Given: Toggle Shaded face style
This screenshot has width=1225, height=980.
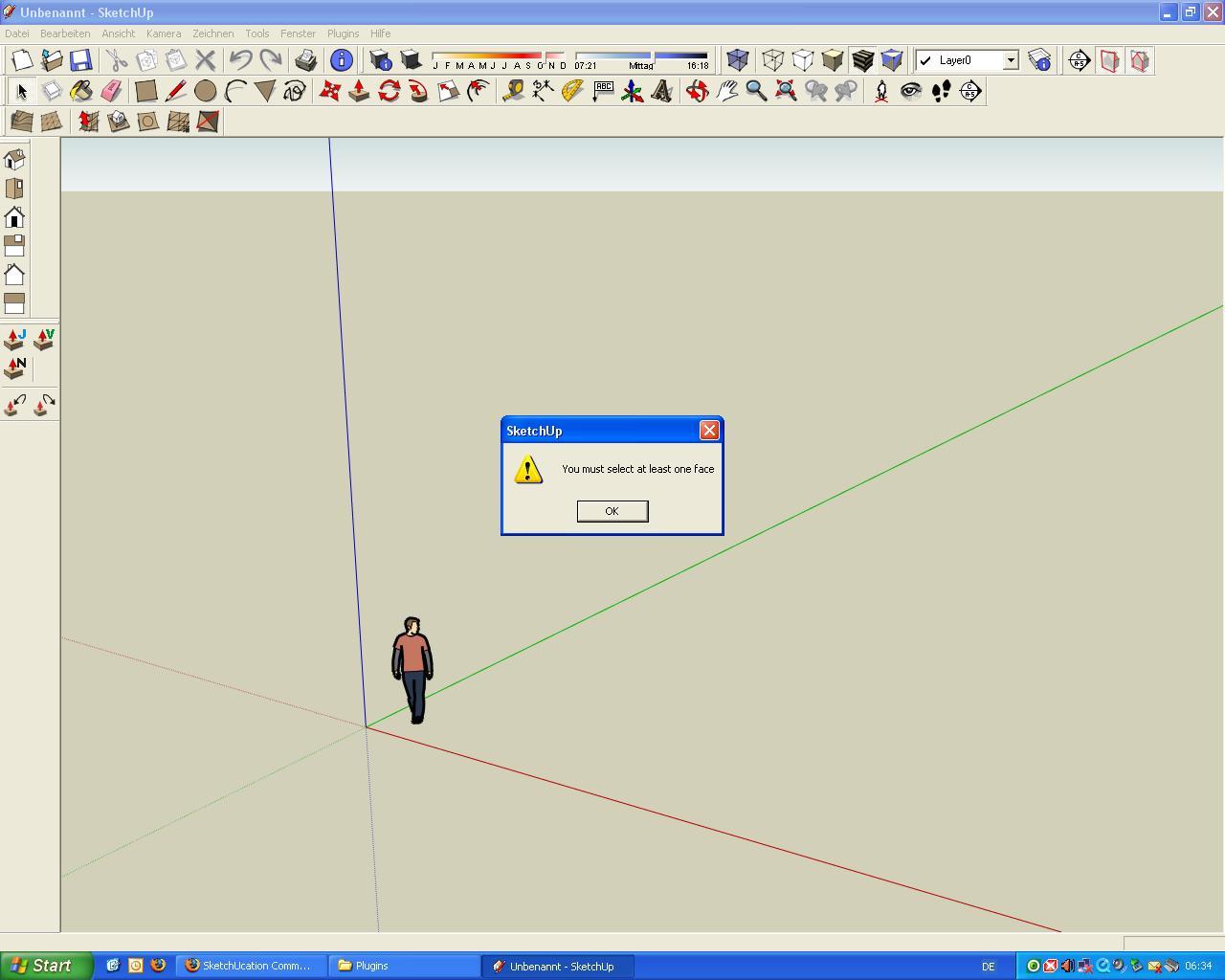Looking at the screenshot, I should pos(832,60).
